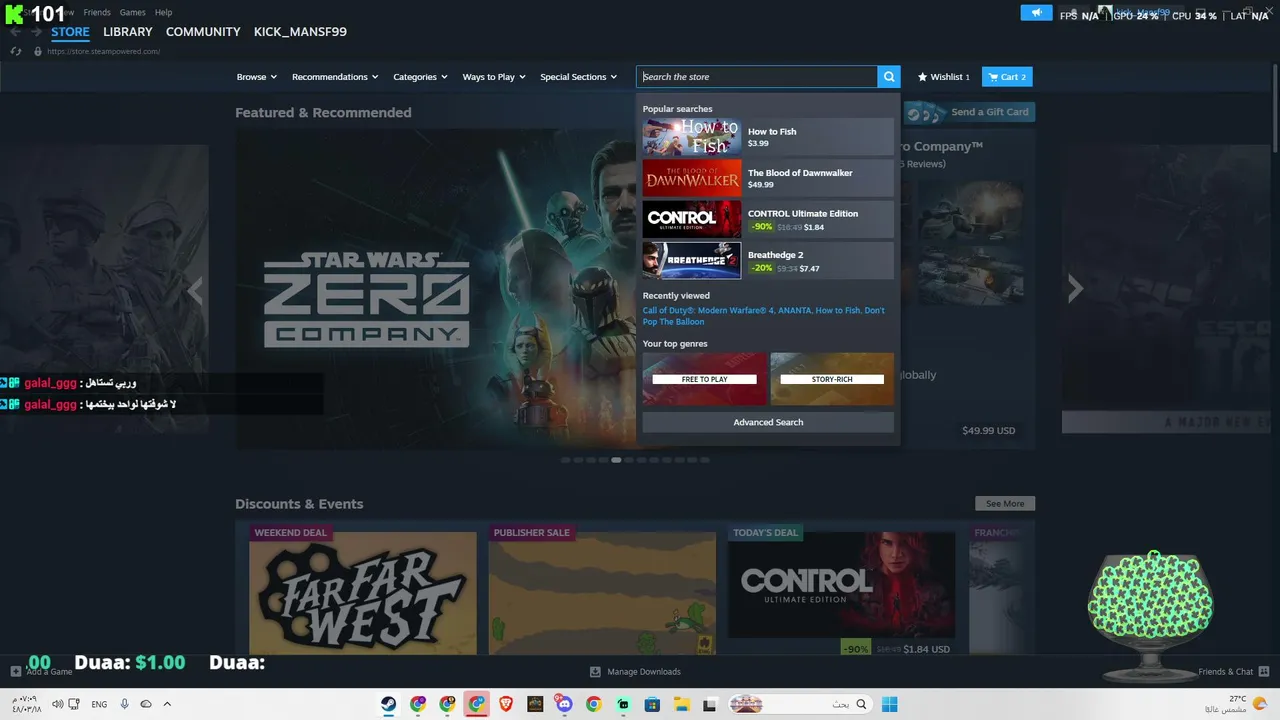Focus the Search the store field
Screen dimensions: 1280x720
pos(757,77)
